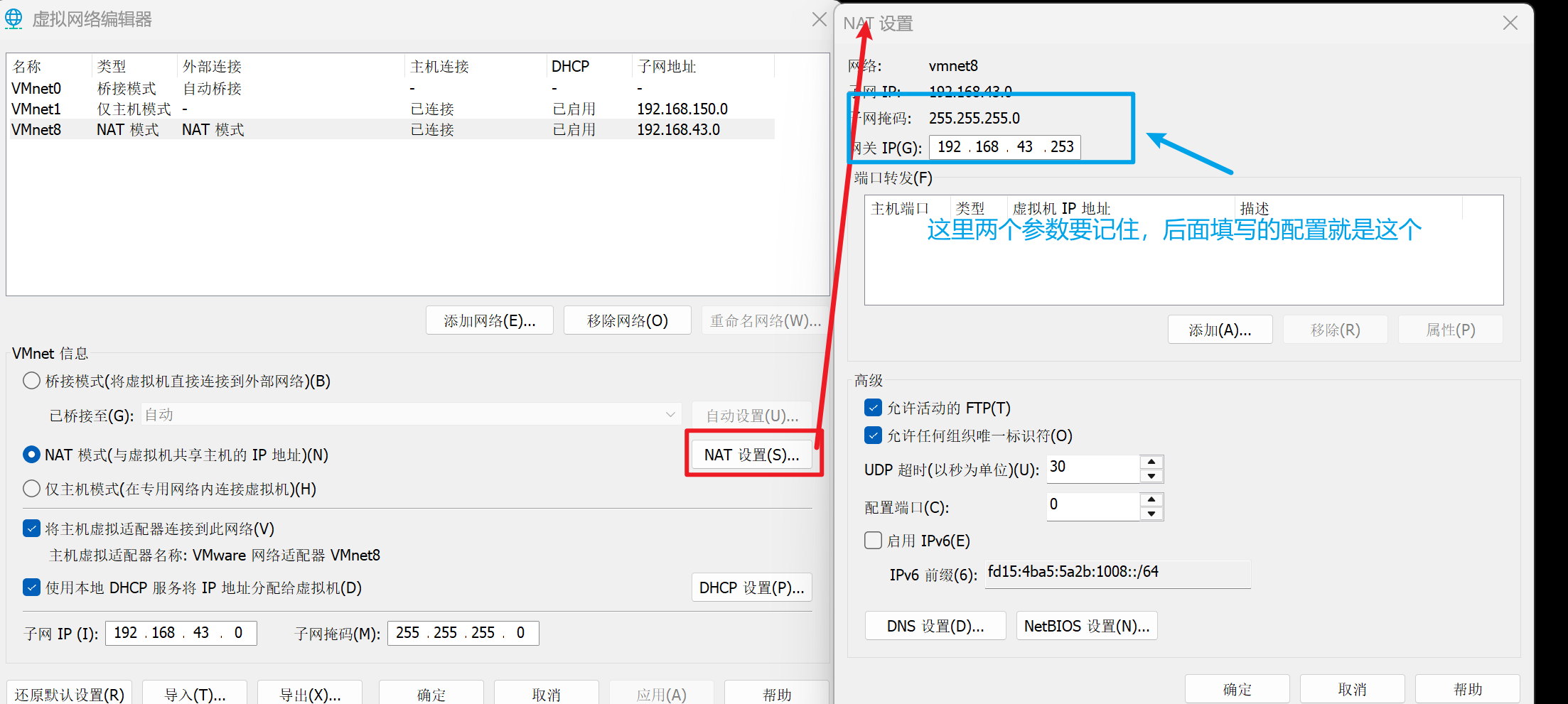Click the Virtual Network Editor globe icon
The image size is (1568, 704).
pyautogui.click(x=14, y=19)
